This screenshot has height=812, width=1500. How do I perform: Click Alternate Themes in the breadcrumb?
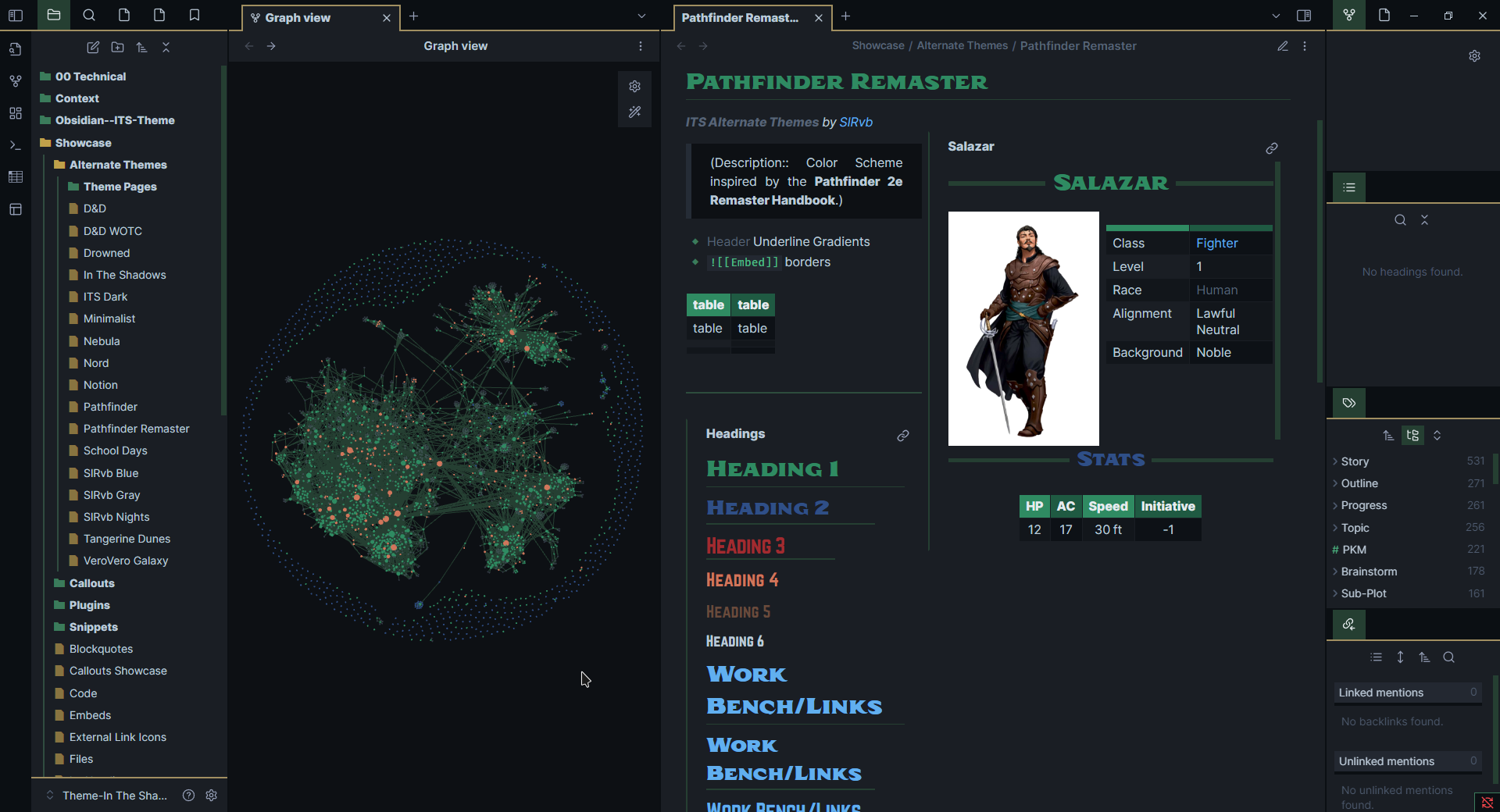coord(962,46)
